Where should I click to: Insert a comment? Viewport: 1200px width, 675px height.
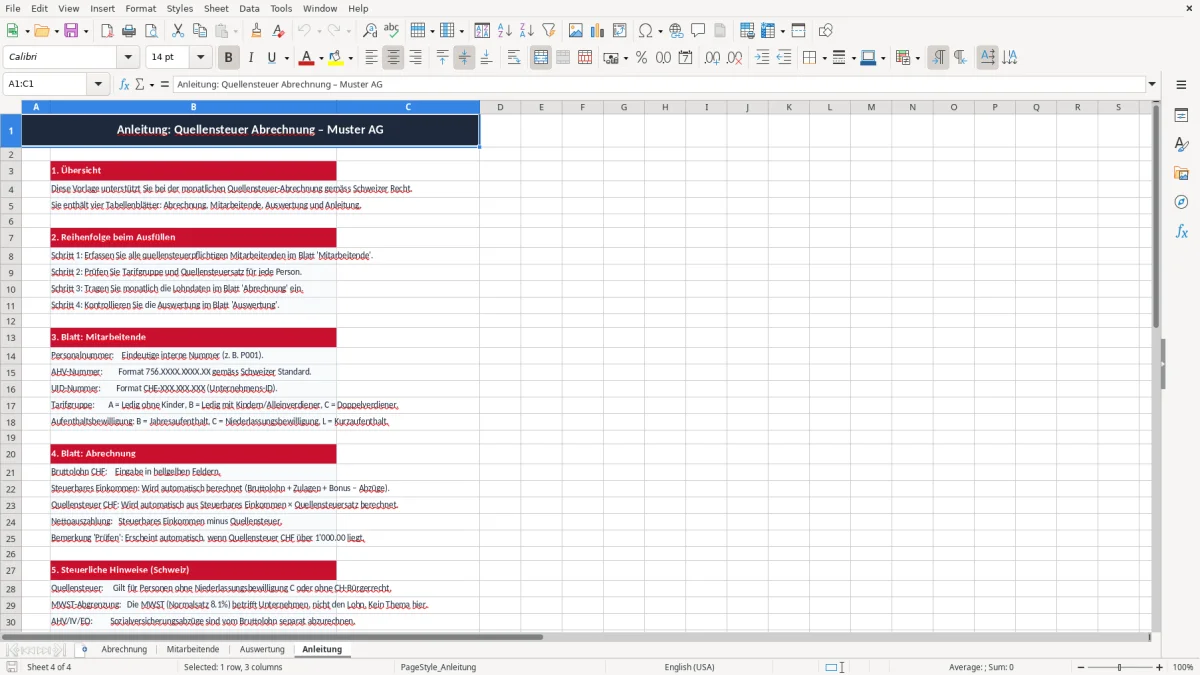tap(698, 31)
